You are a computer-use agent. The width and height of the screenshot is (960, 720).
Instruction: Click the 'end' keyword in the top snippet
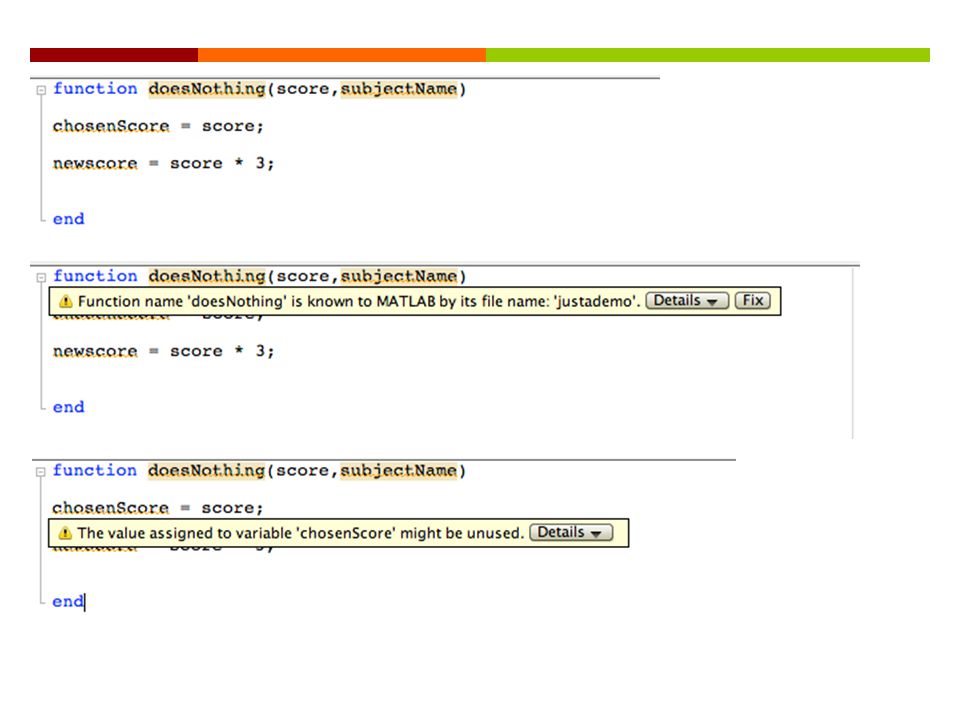[x=69, y=219]
